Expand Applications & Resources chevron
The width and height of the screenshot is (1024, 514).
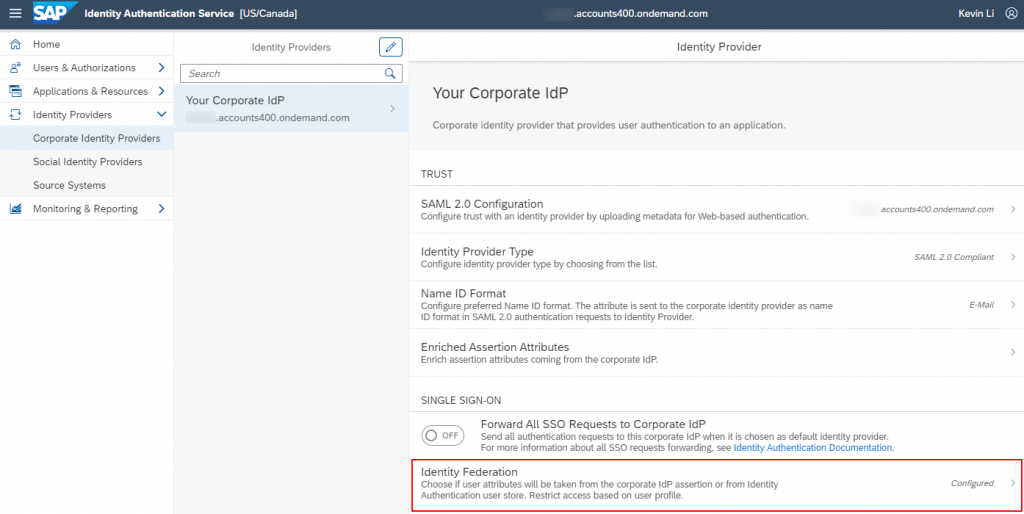(161, 91)
